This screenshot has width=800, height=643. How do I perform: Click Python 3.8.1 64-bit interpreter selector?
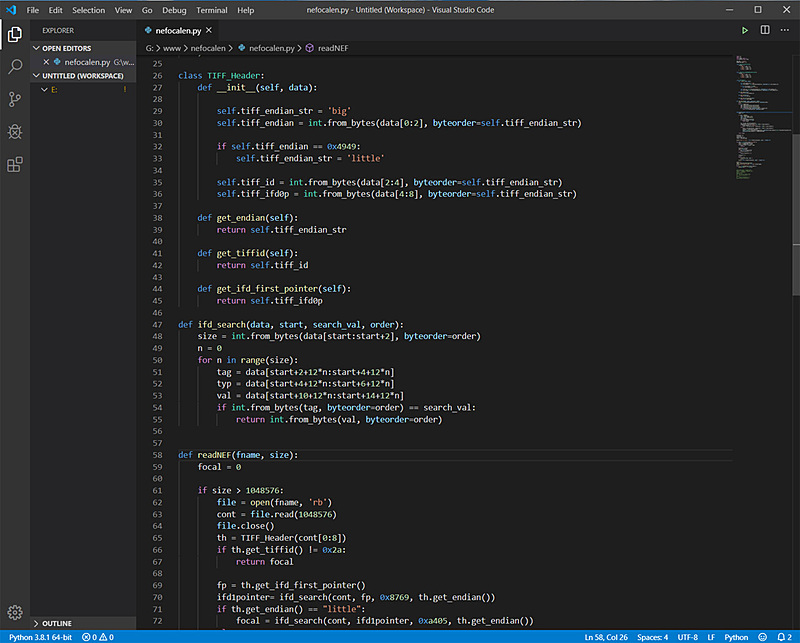[39, 637]
